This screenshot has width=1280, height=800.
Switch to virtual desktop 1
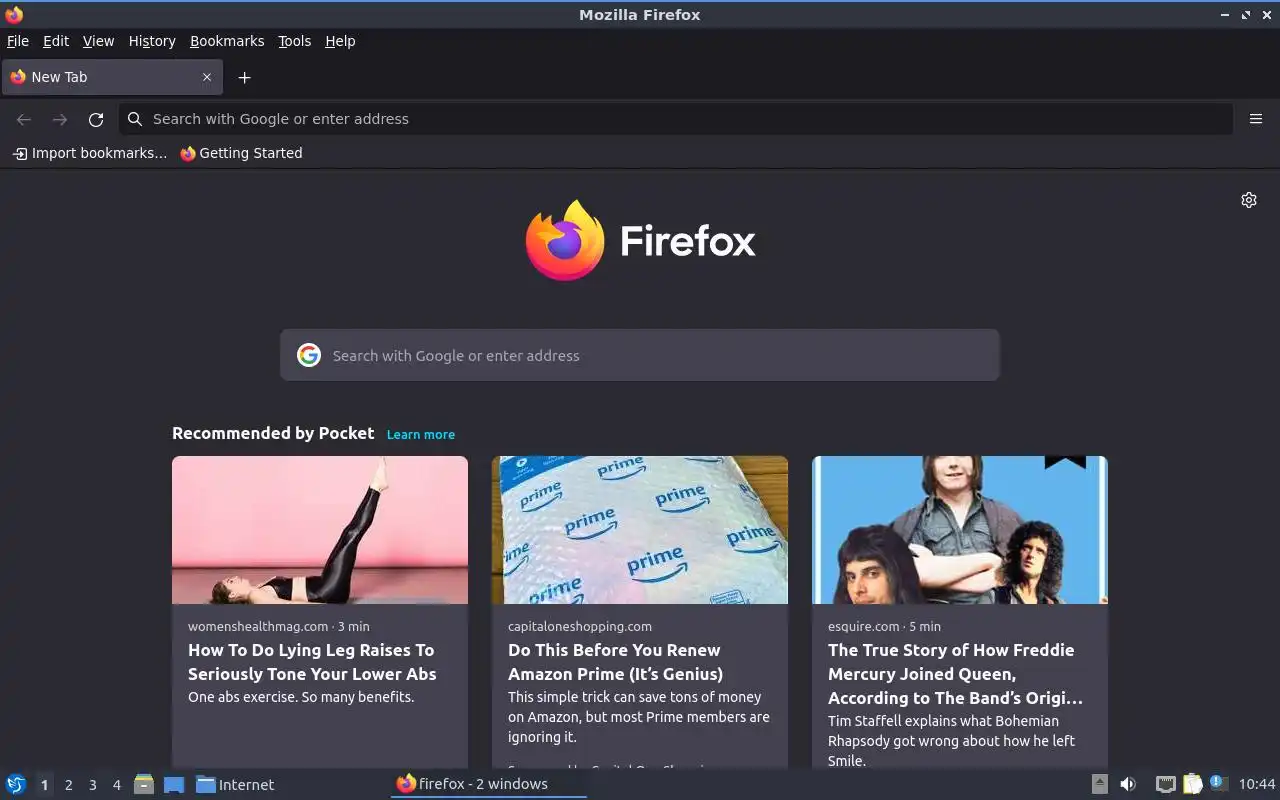click(44, 785)
